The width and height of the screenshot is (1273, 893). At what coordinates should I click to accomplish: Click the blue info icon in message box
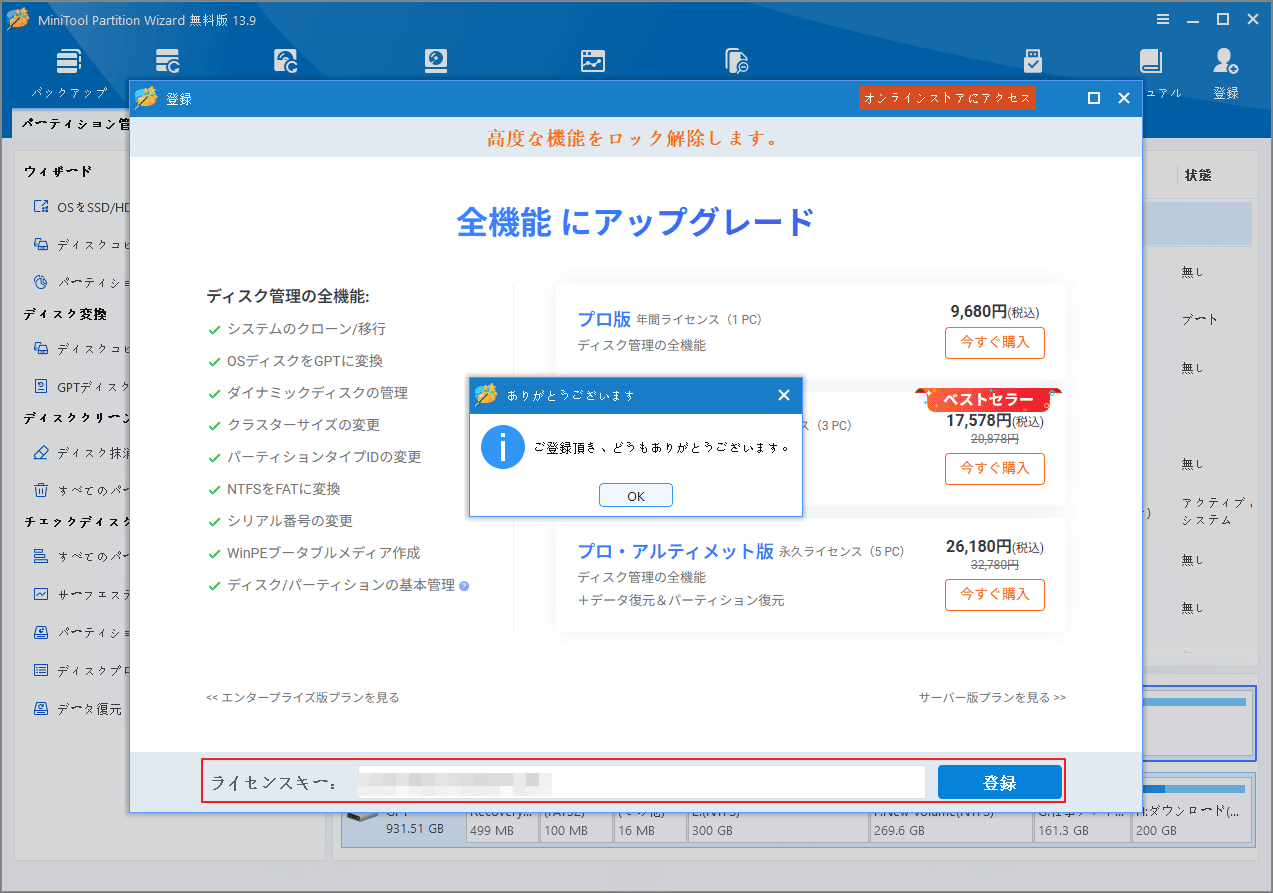click(503, 447)
